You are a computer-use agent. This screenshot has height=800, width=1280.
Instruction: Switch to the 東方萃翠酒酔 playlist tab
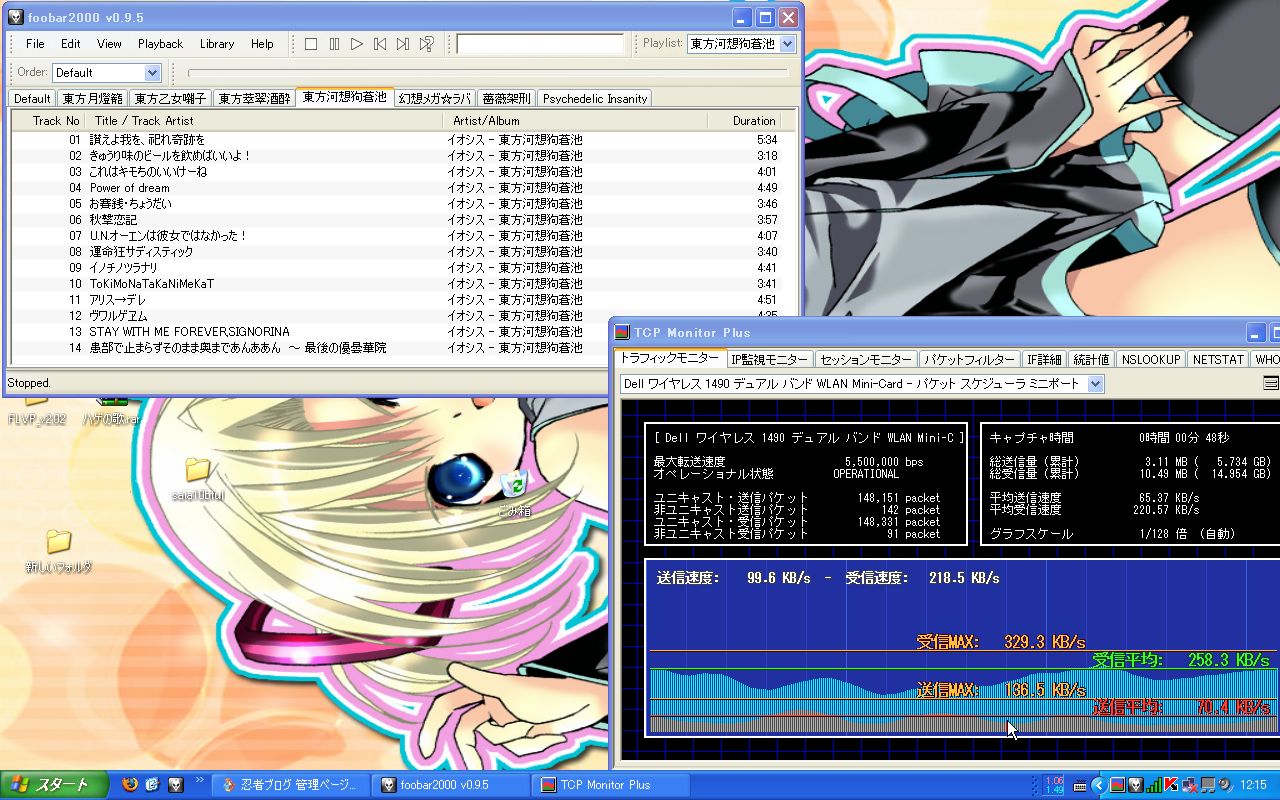click(254, 98)
